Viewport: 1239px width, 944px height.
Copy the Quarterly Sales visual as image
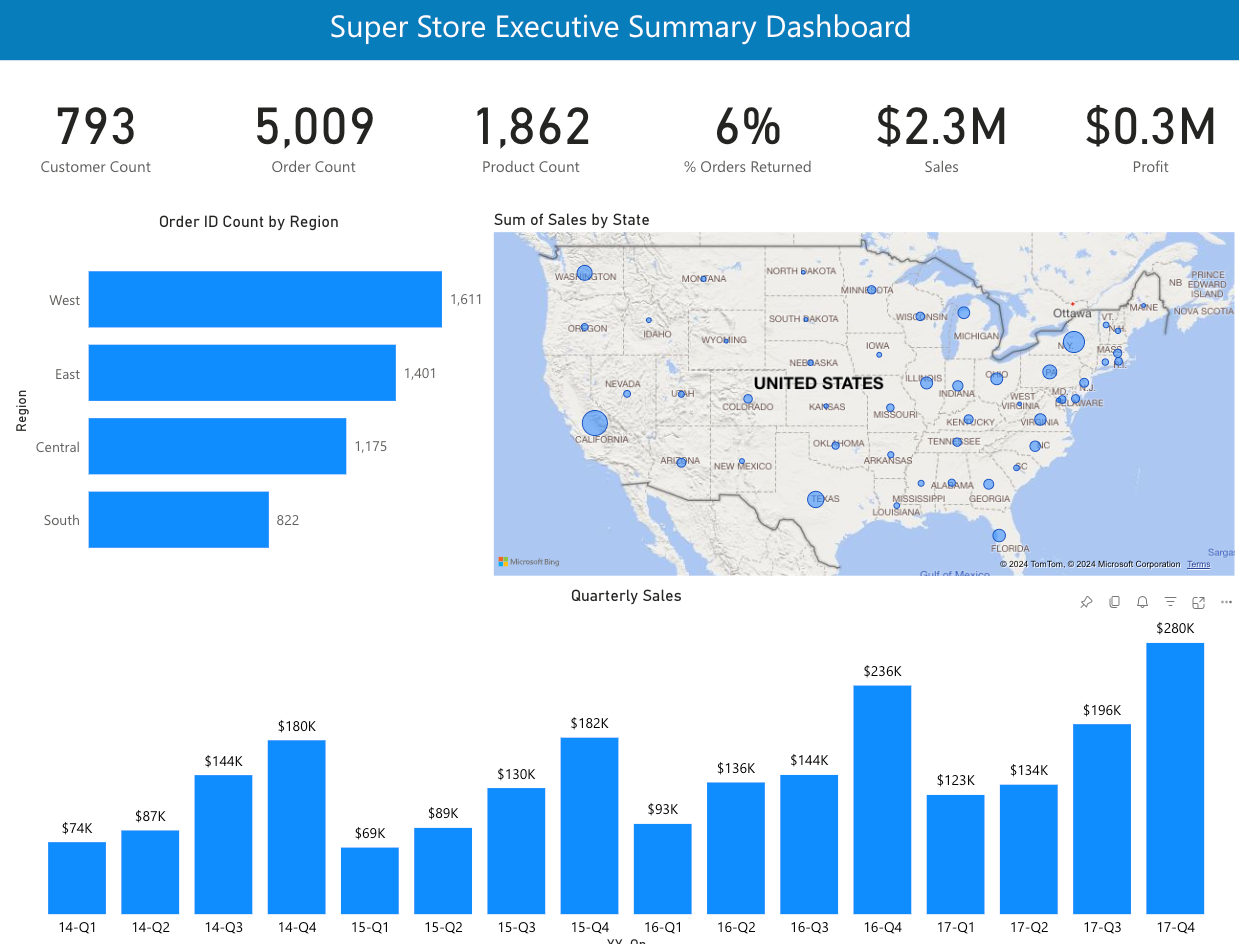pyautogui.click(x=1114, y=602)
